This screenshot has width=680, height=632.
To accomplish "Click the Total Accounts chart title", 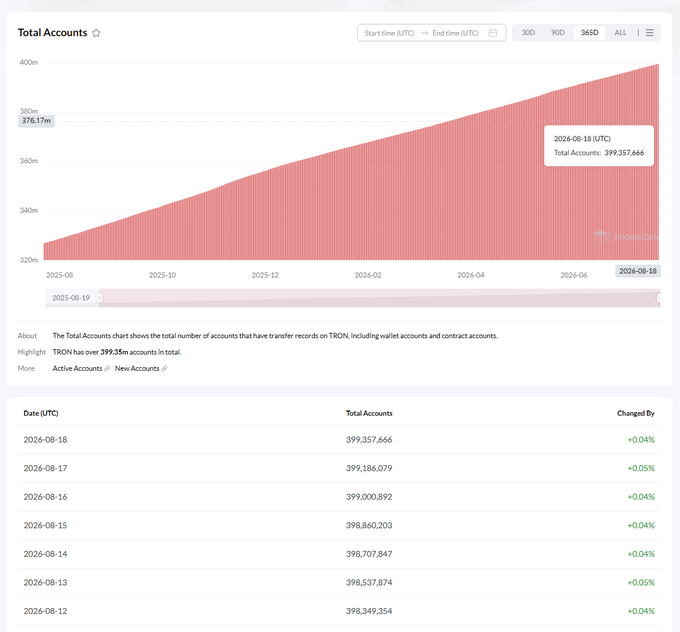I will 52,33.
